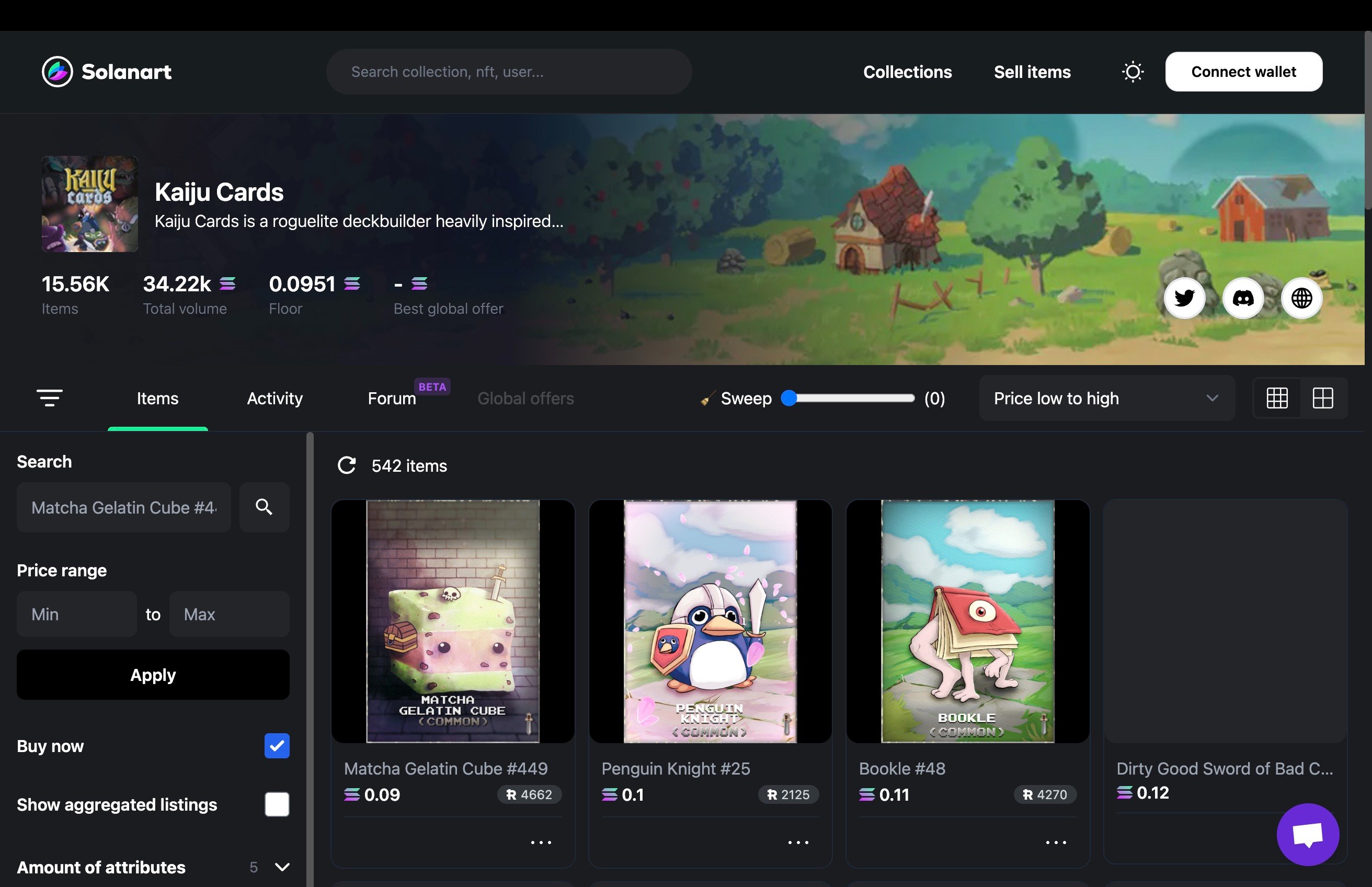Open the Forum beta tab

(392, 398)
